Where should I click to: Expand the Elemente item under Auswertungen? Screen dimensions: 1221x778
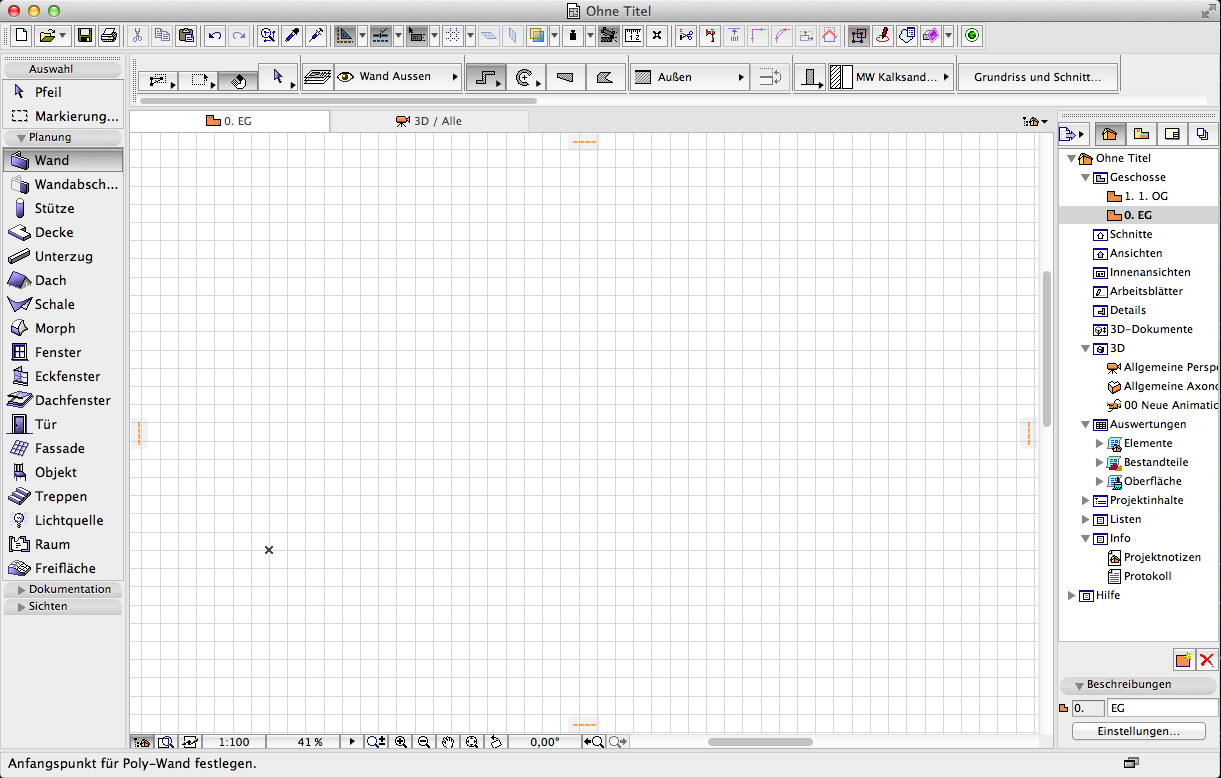(1098, 443)
